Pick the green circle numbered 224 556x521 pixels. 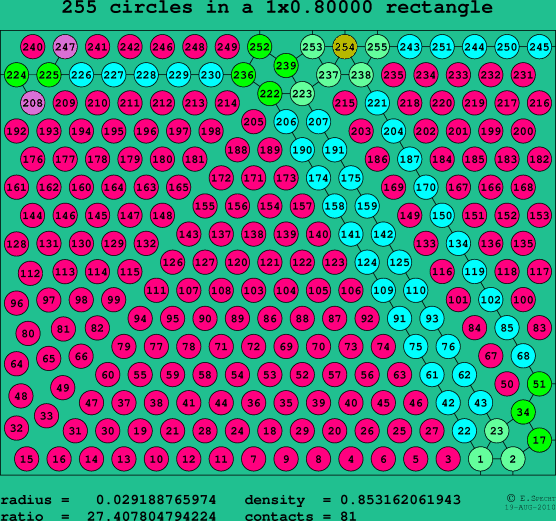(x=16, y=75)
